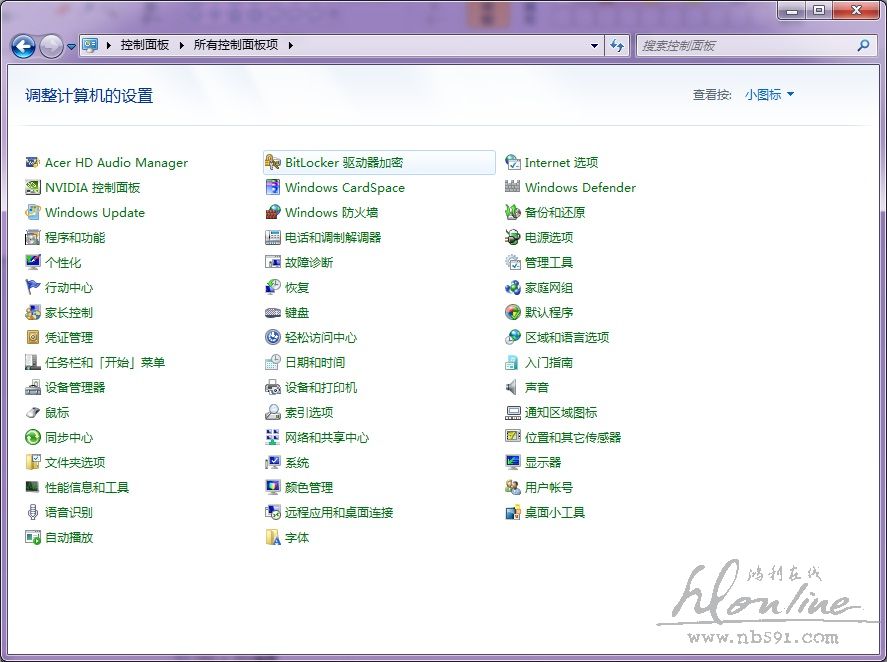Click the NVIDIA 控制面板 icon
Viewport: 887px width, 662px height.
coord(33,188)
